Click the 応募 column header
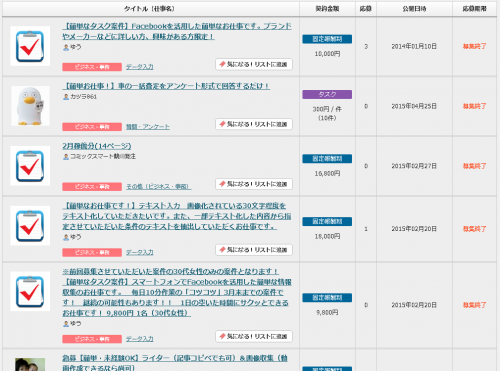Image resolution: width=500 pixels, height=371 pixels. (x=366, y=9)
